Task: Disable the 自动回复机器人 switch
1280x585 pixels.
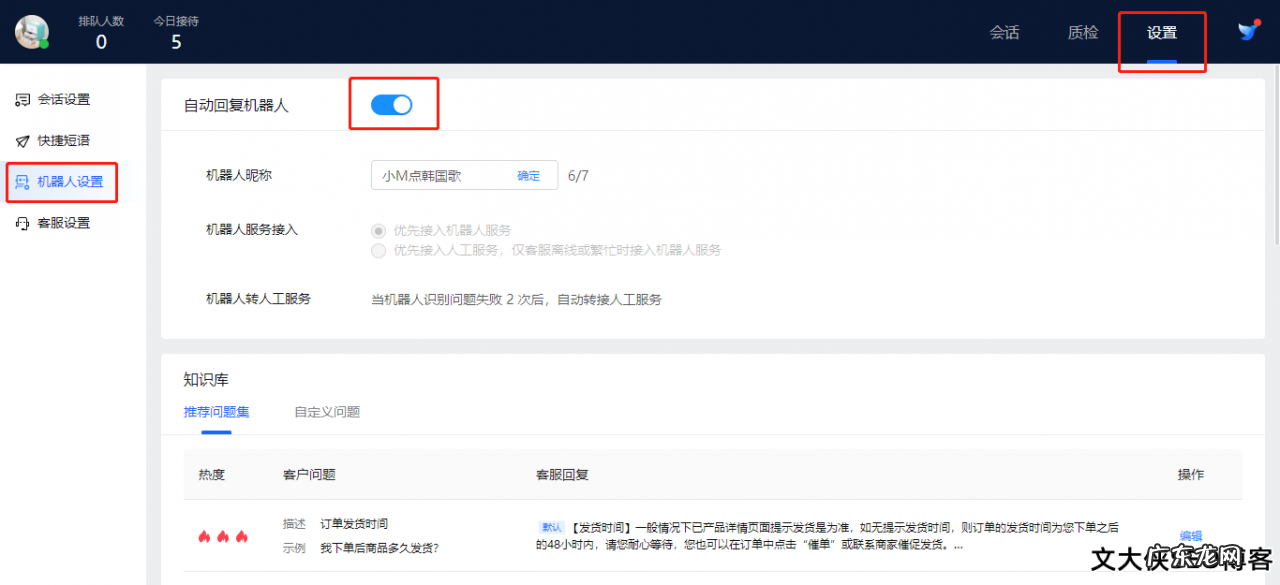Action: coord(393,104)
